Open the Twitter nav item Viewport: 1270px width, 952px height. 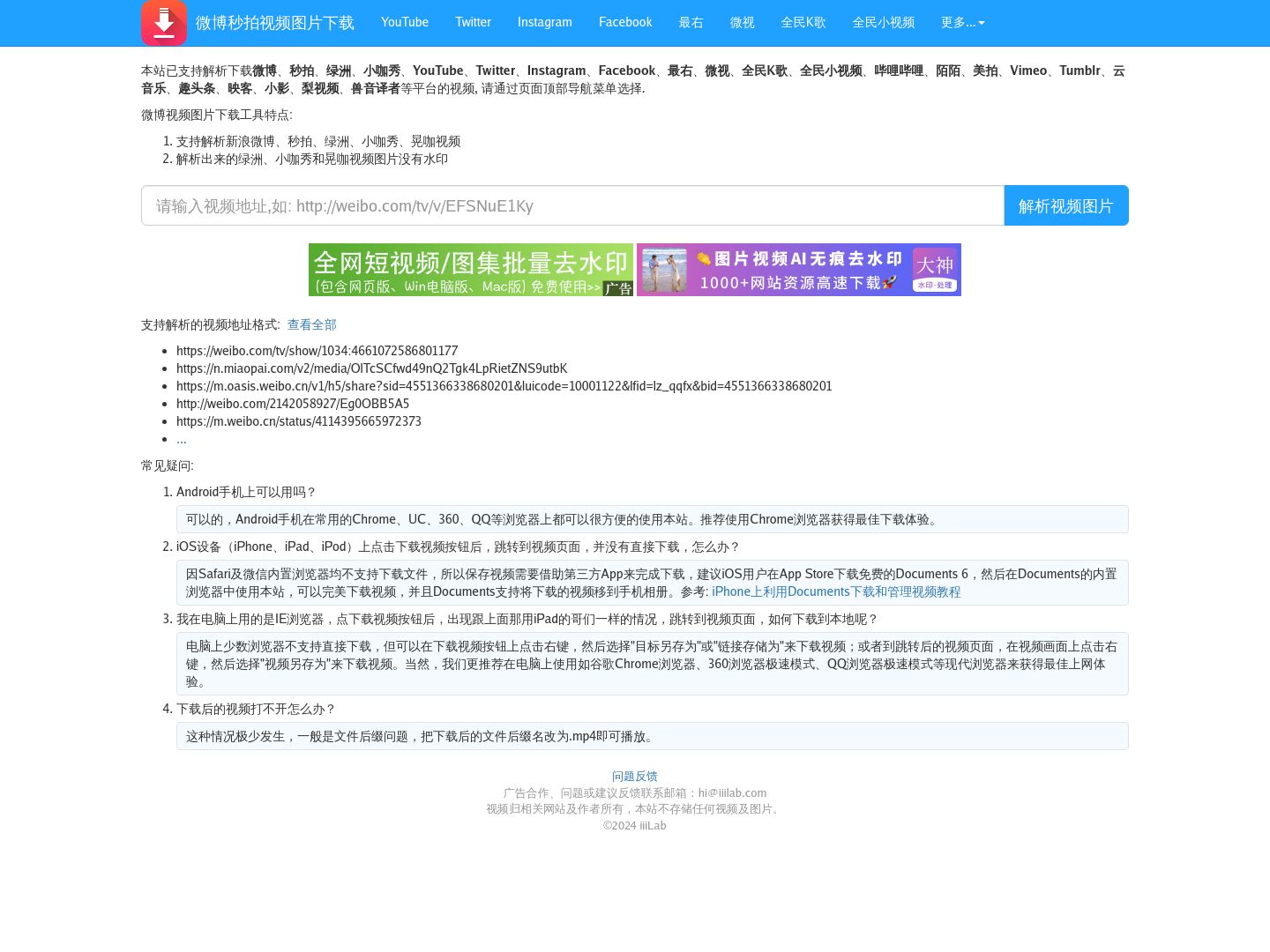[x=473, y=22]
